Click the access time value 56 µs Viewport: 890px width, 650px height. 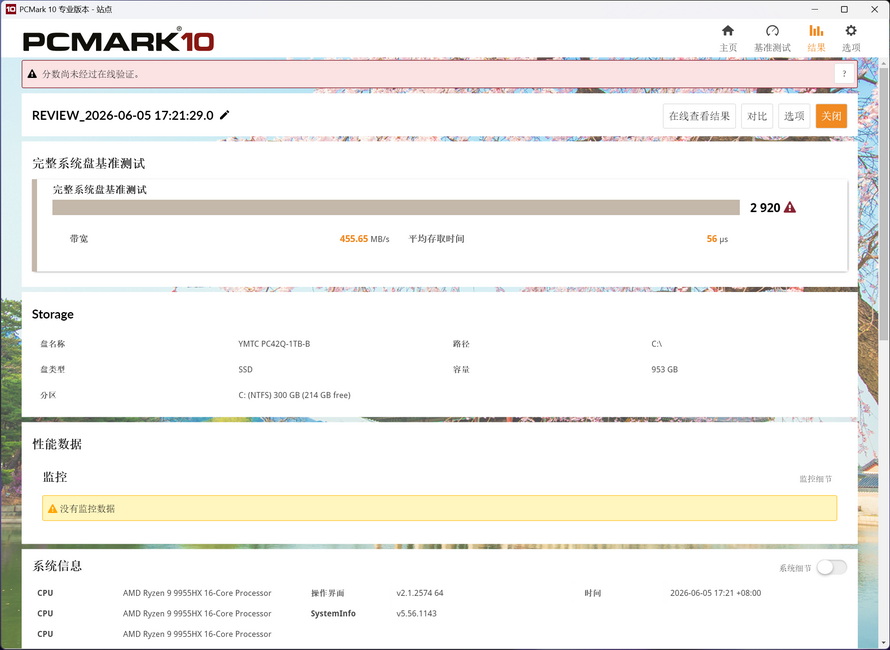(x=717, y=239)
